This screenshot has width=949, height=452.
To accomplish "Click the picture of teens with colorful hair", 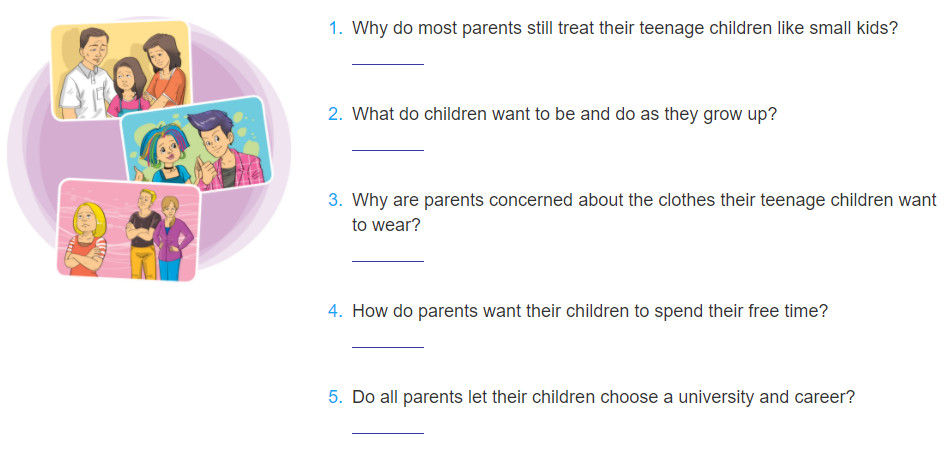I will (197, 145).
